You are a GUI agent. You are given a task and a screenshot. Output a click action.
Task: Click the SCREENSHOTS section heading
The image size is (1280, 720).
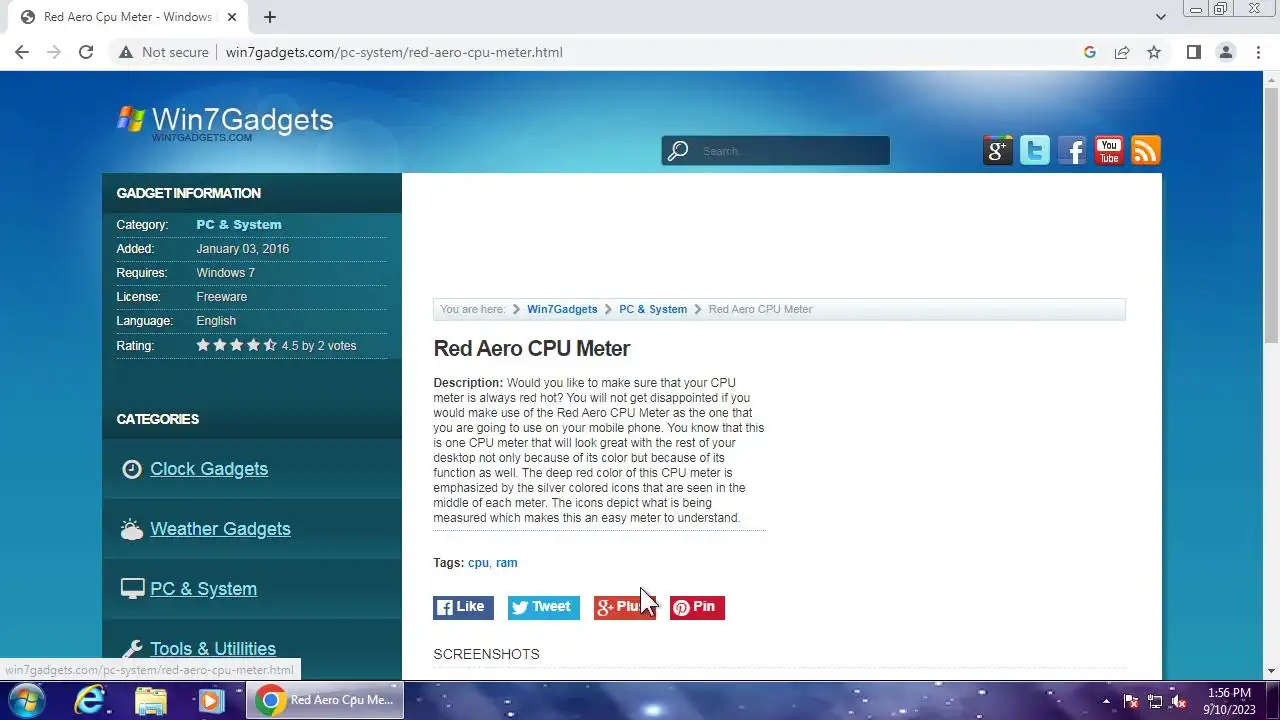click(486, 654)
